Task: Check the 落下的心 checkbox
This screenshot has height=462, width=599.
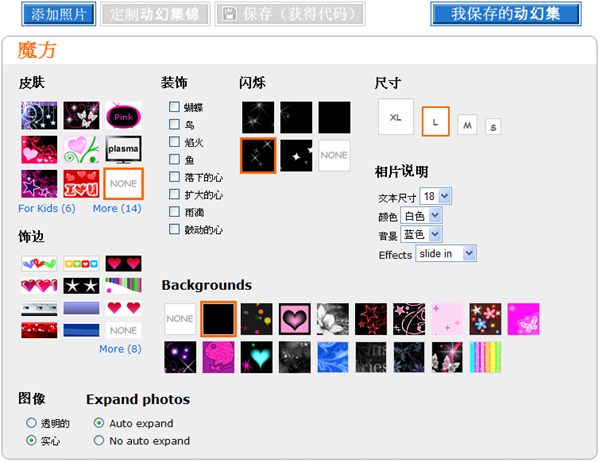Action: [174, 177]
